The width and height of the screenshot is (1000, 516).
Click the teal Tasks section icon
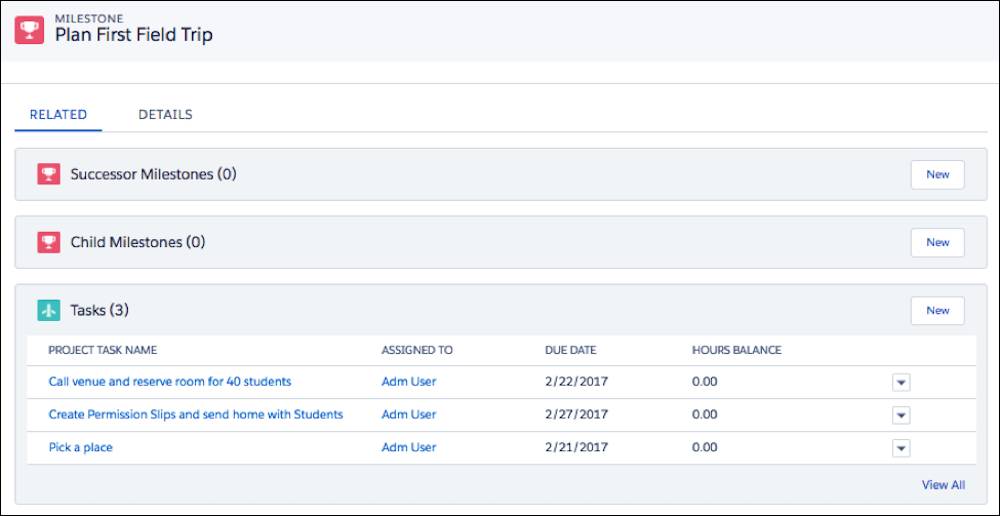(x=48, y=311)
